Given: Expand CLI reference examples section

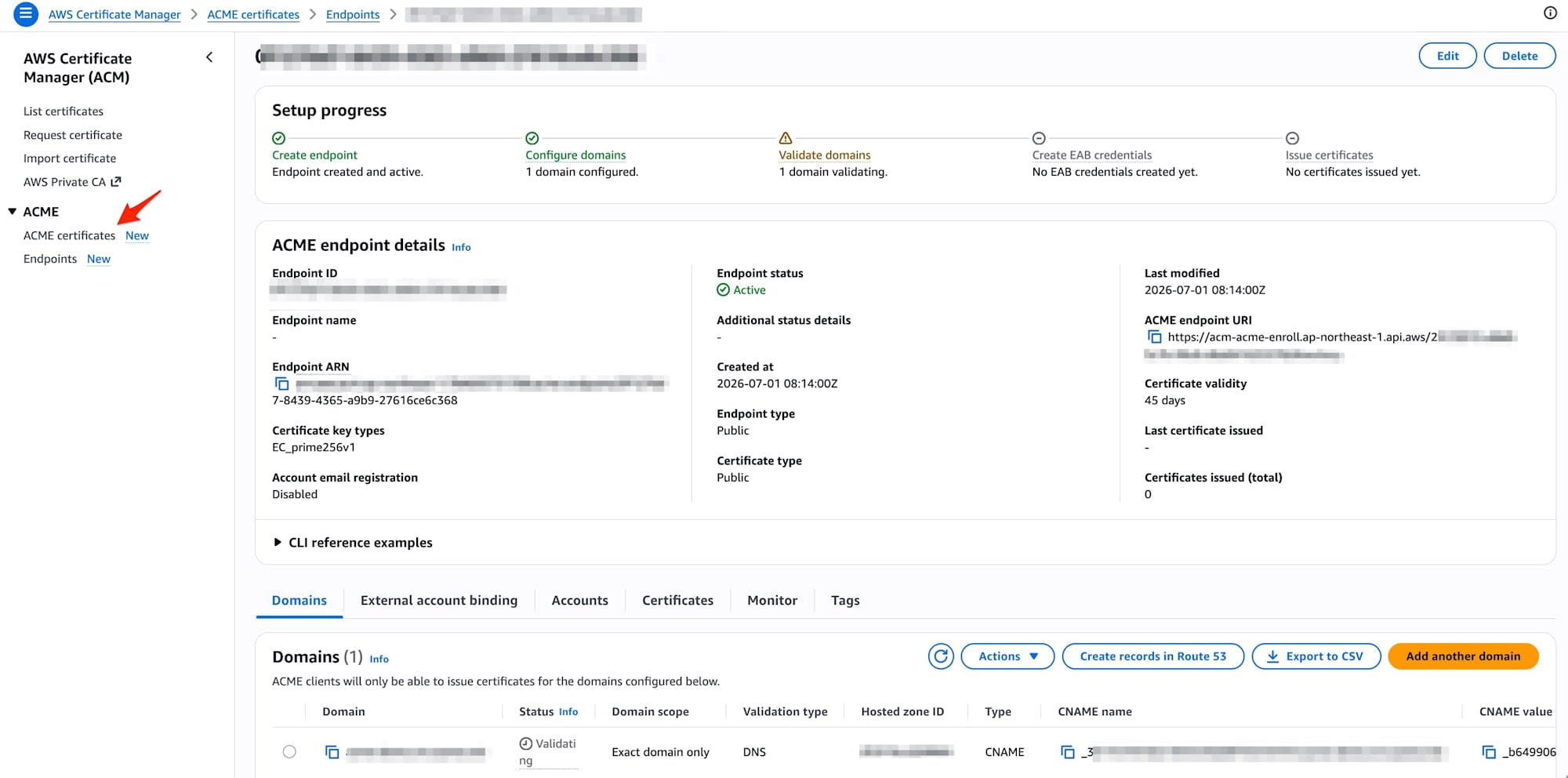Looking at the screenshot, I should click(x=352, y=543).
